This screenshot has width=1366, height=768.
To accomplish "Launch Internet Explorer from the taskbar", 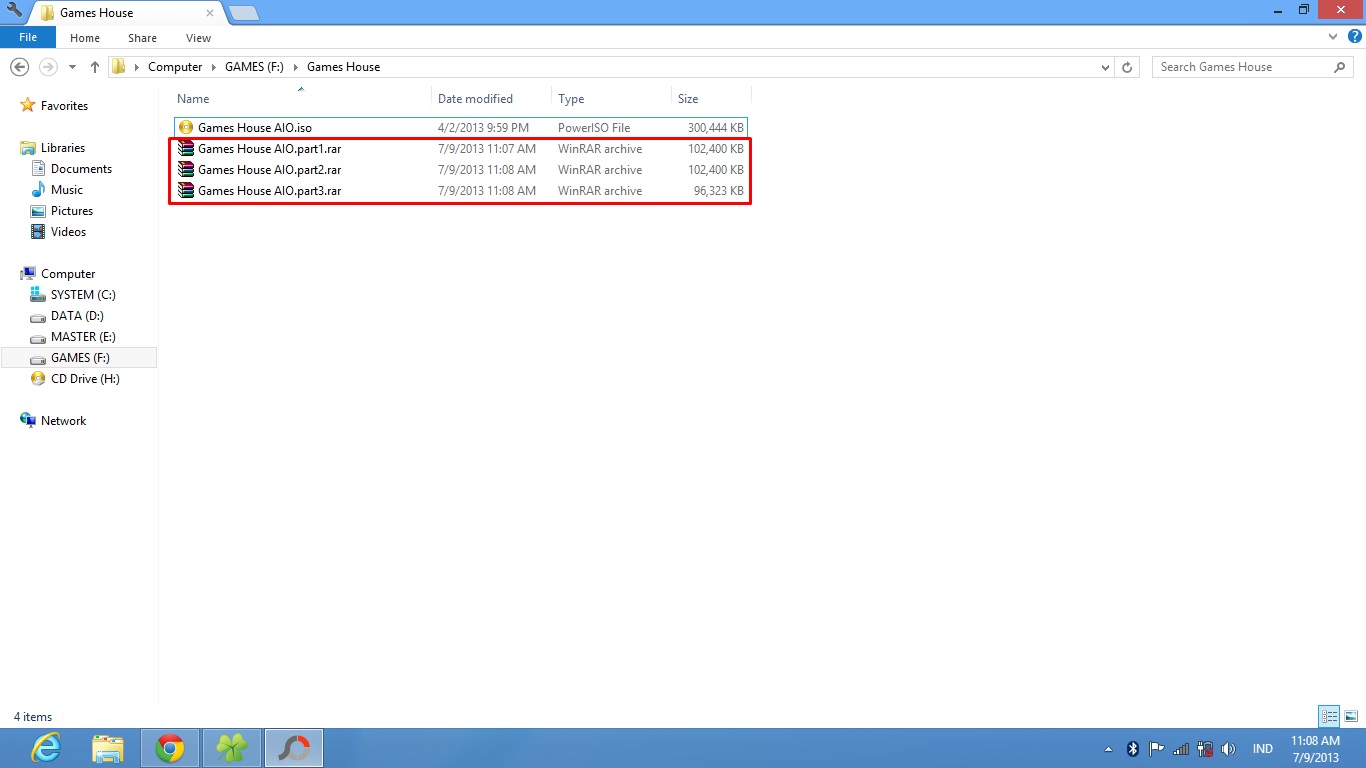I will click(46, 748).
